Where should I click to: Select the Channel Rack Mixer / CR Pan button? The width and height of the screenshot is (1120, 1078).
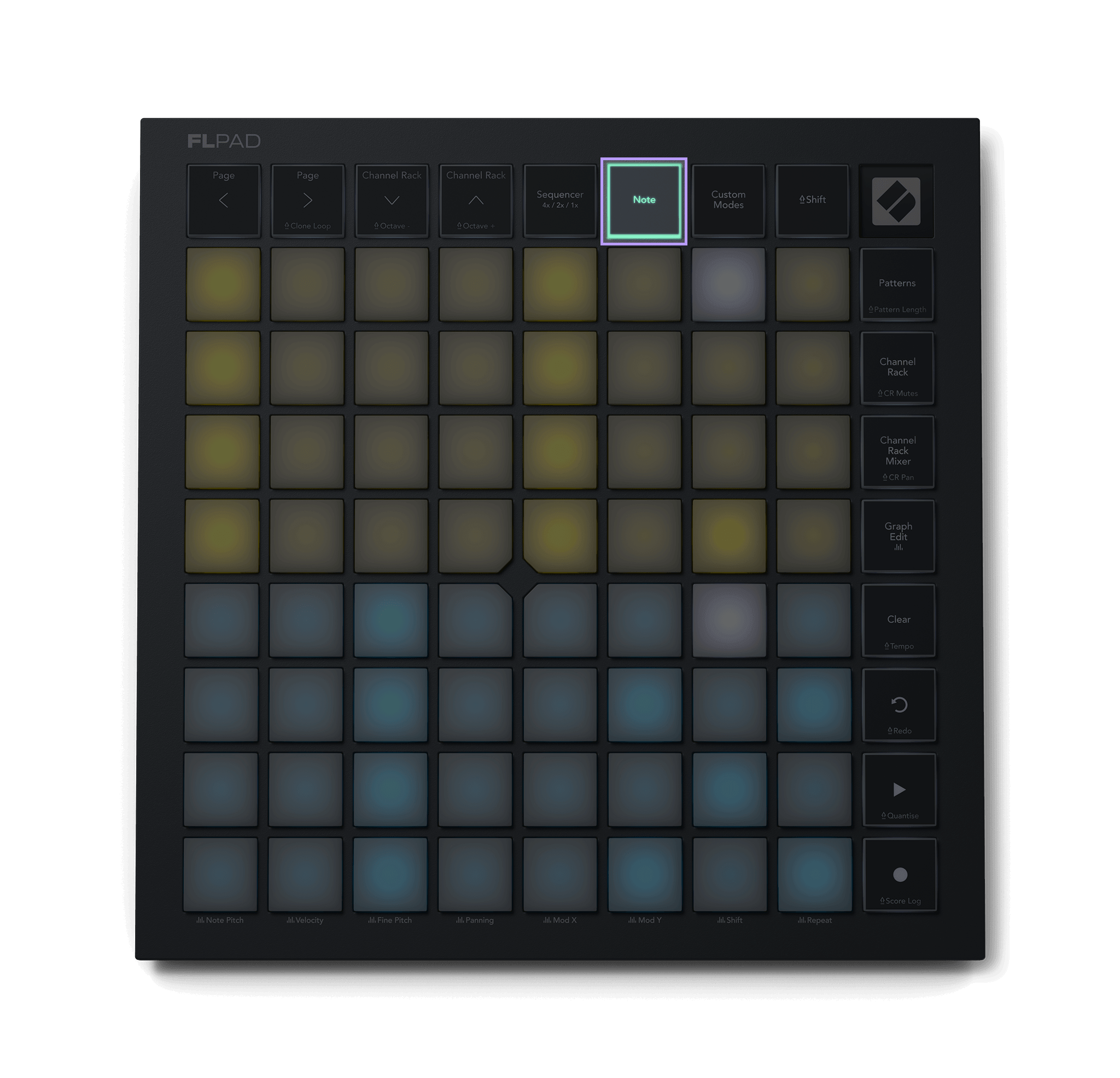tap(898, 453)
